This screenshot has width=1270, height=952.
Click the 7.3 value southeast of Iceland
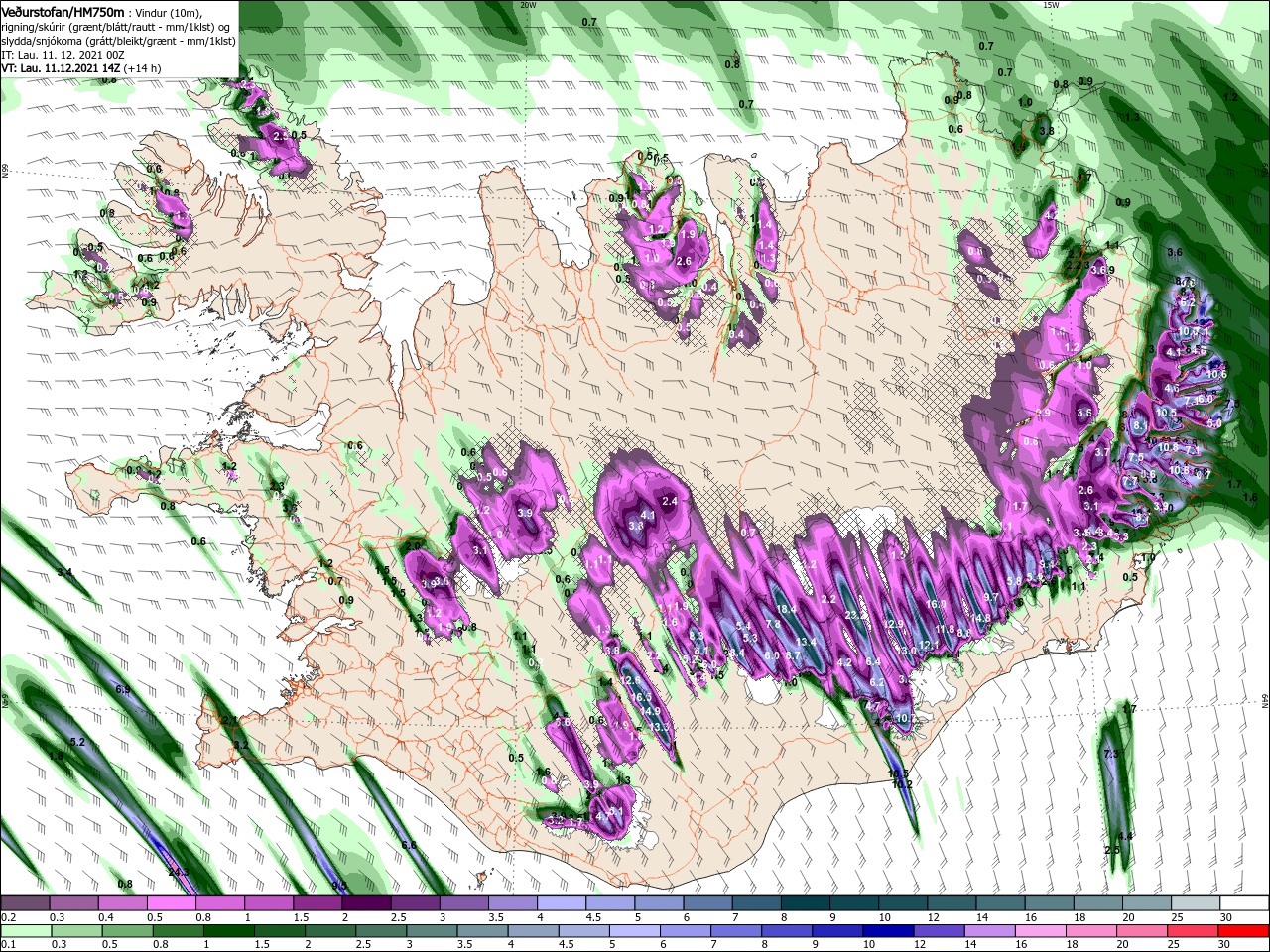(x=1110, y=755)
